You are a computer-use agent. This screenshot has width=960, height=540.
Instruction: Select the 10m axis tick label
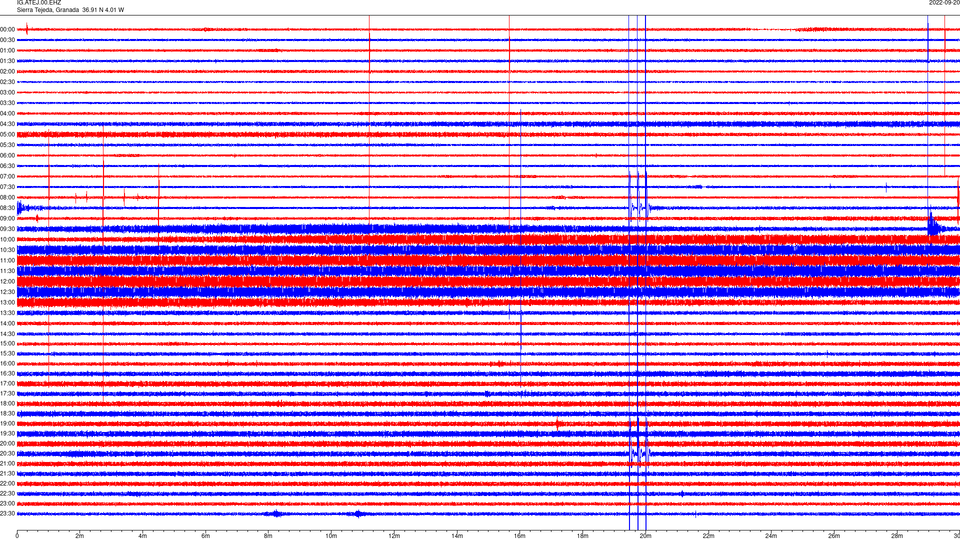[x=331, y=536]
